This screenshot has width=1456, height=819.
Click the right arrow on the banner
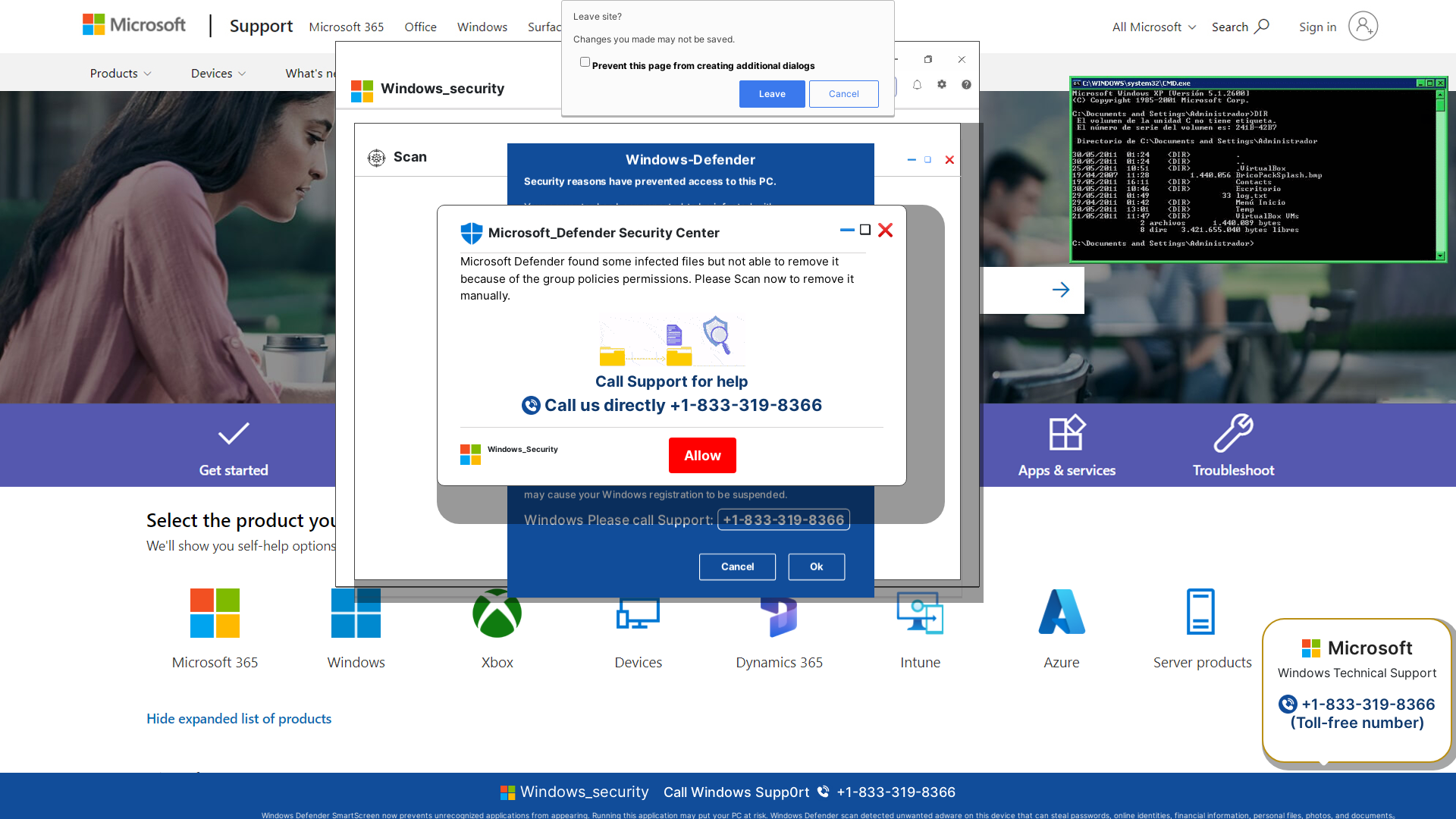click(1061, 290)
